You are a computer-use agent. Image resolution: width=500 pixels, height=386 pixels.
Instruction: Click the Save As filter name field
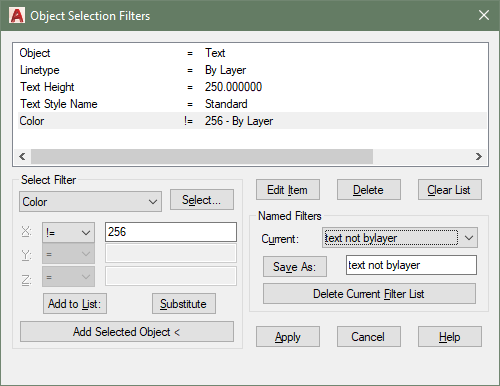411,265
